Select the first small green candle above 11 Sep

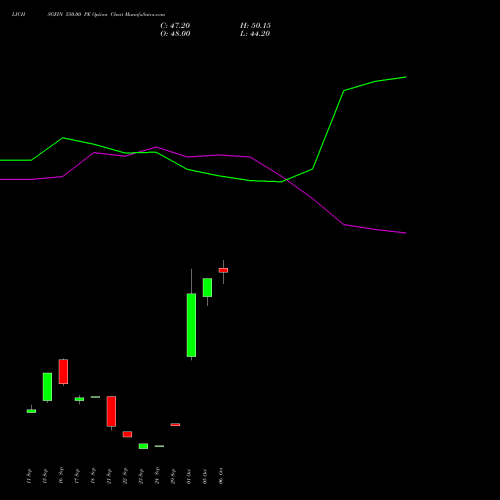(31, 411)
